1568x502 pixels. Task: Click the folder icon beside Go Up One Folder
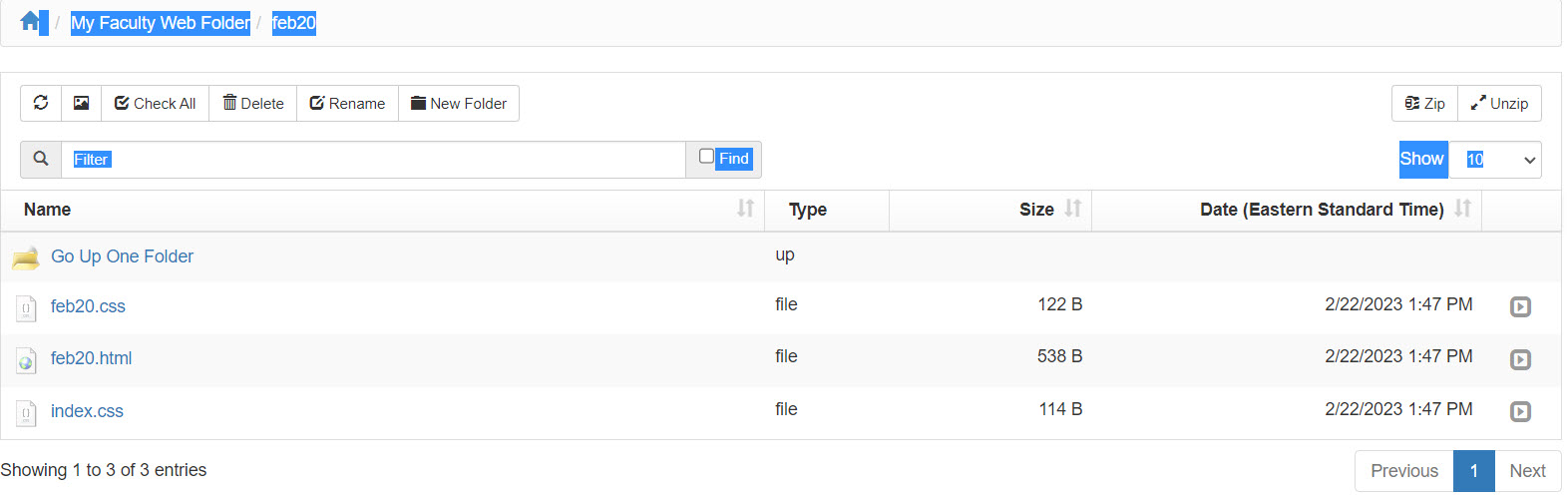(26, 257)
